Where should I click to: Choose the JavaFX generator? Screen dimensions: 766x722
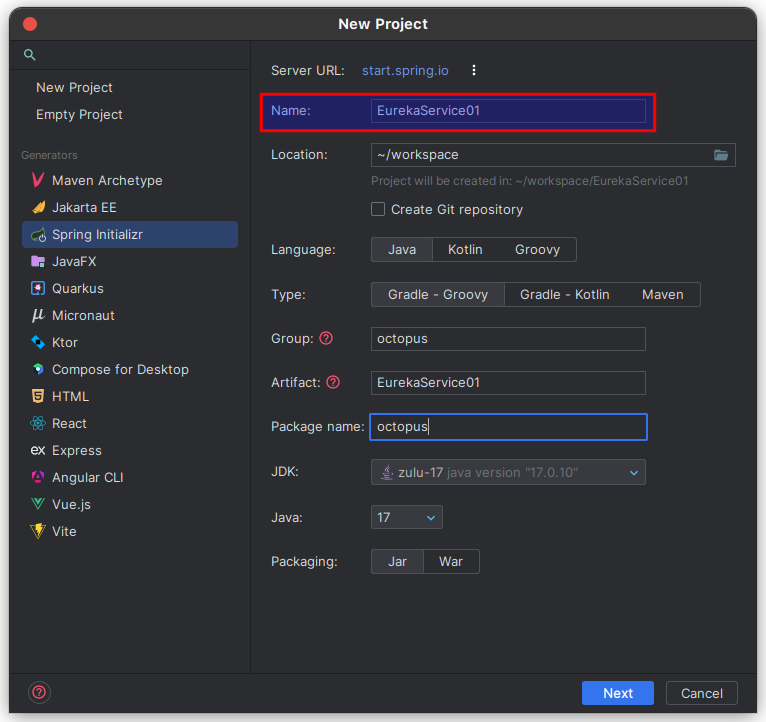tap(130, 261)
